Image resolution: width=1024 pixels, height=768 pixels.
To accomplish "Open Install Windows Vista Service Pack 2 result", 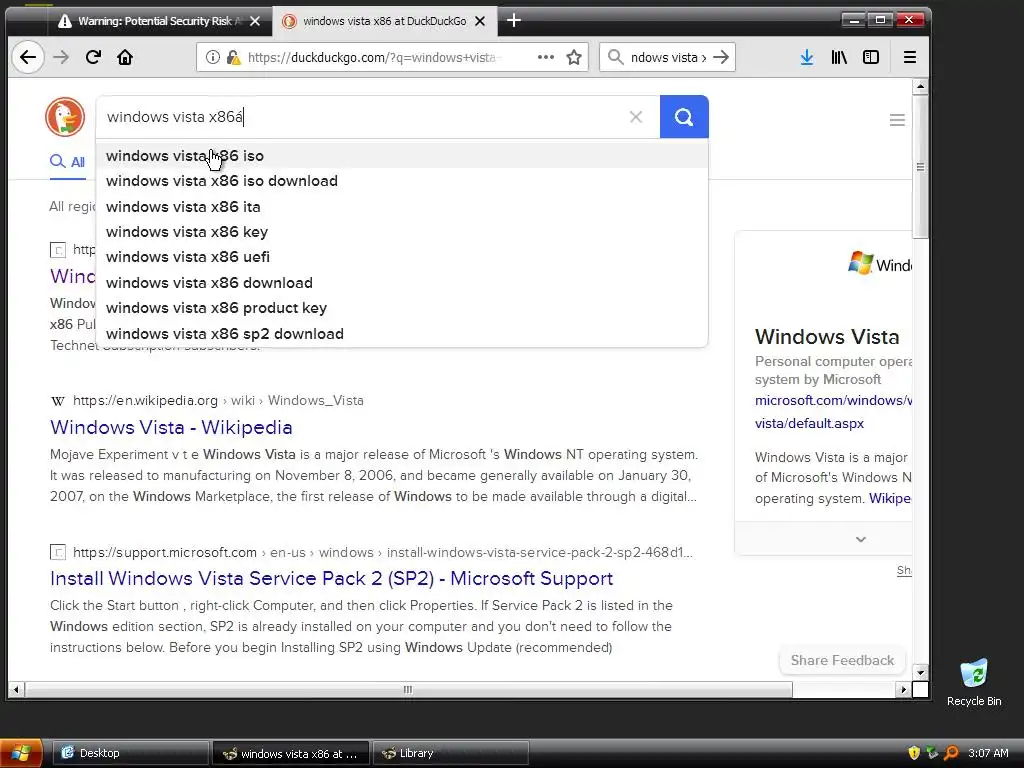I will (x=331, y=579).
